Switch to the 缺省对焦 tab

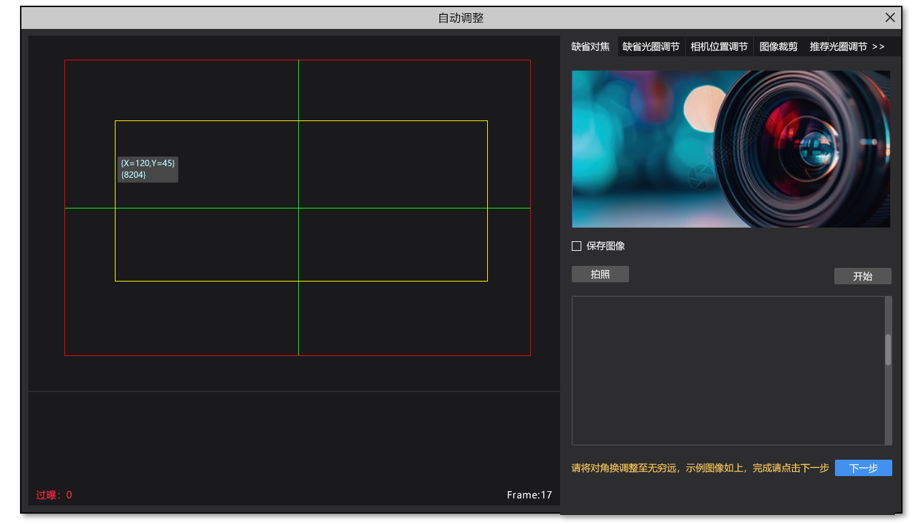590,47
